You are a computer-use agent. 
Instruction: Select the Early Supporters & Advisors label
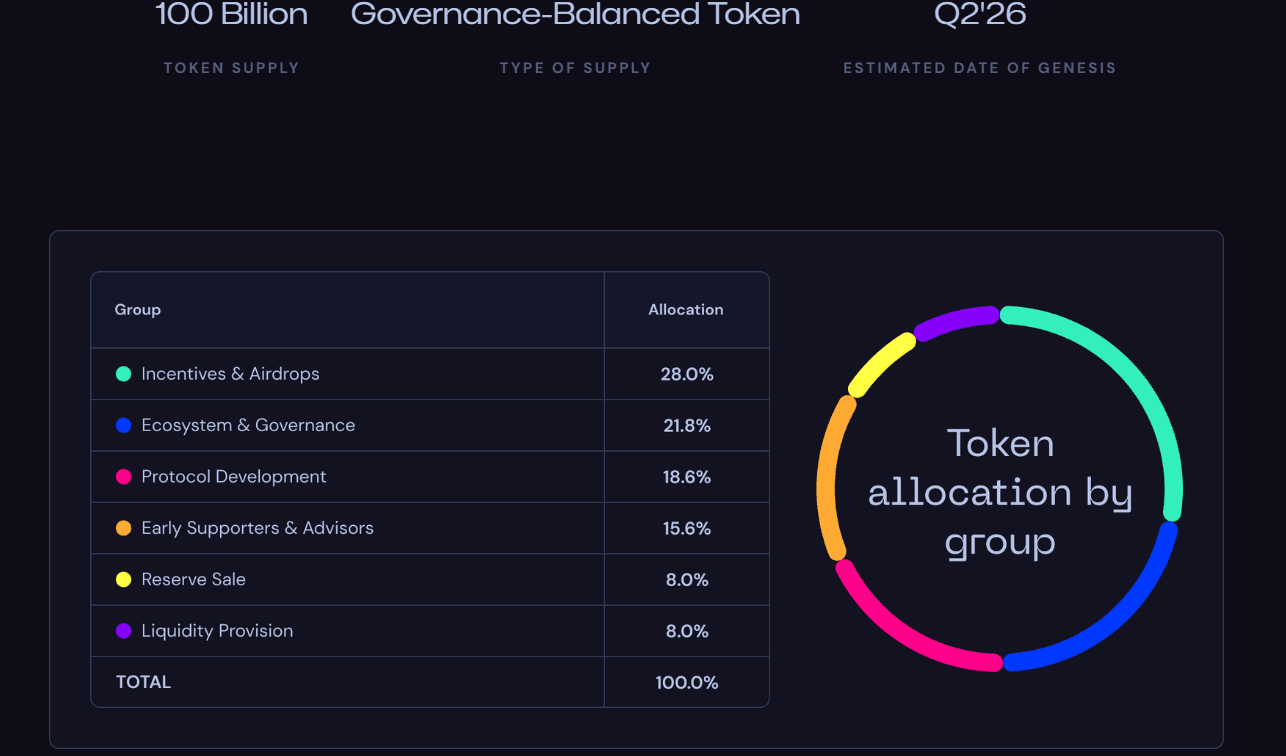[258, 528]
